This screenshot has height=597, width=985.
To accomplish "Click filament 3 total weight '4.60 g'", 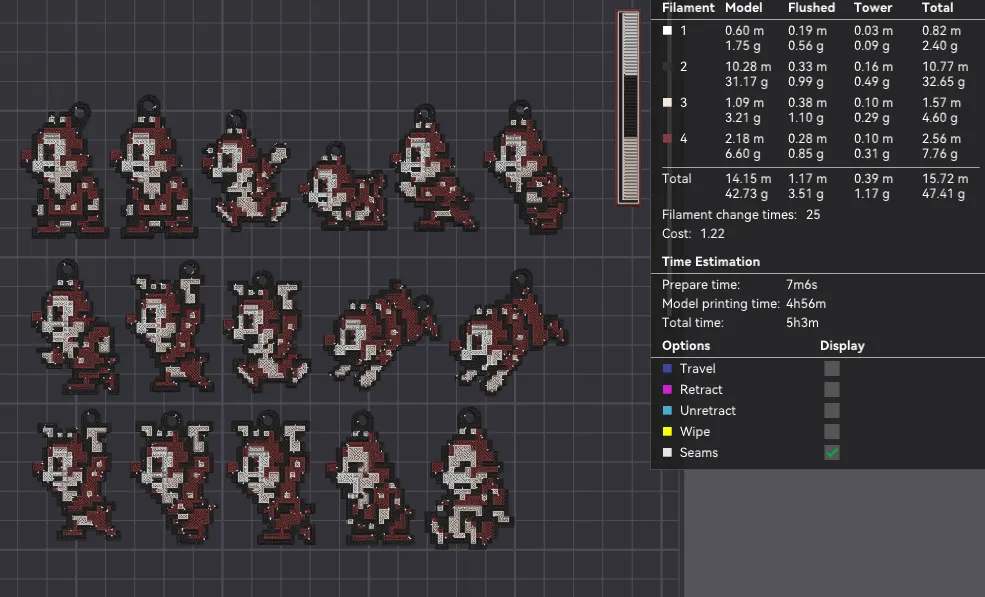I will [x=939, y=118].
